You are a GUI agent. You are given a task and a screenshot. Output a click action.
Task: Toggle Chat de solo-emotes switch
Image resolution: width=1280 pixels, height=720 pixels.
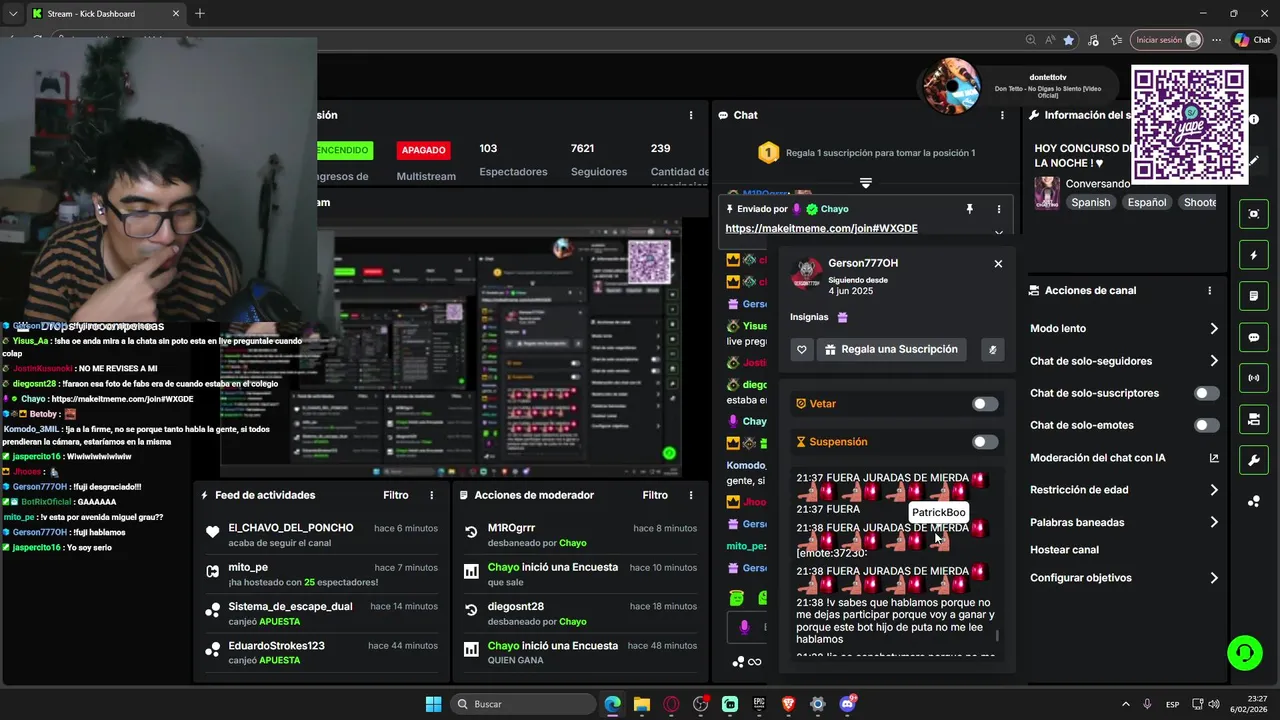point(1207,425)
